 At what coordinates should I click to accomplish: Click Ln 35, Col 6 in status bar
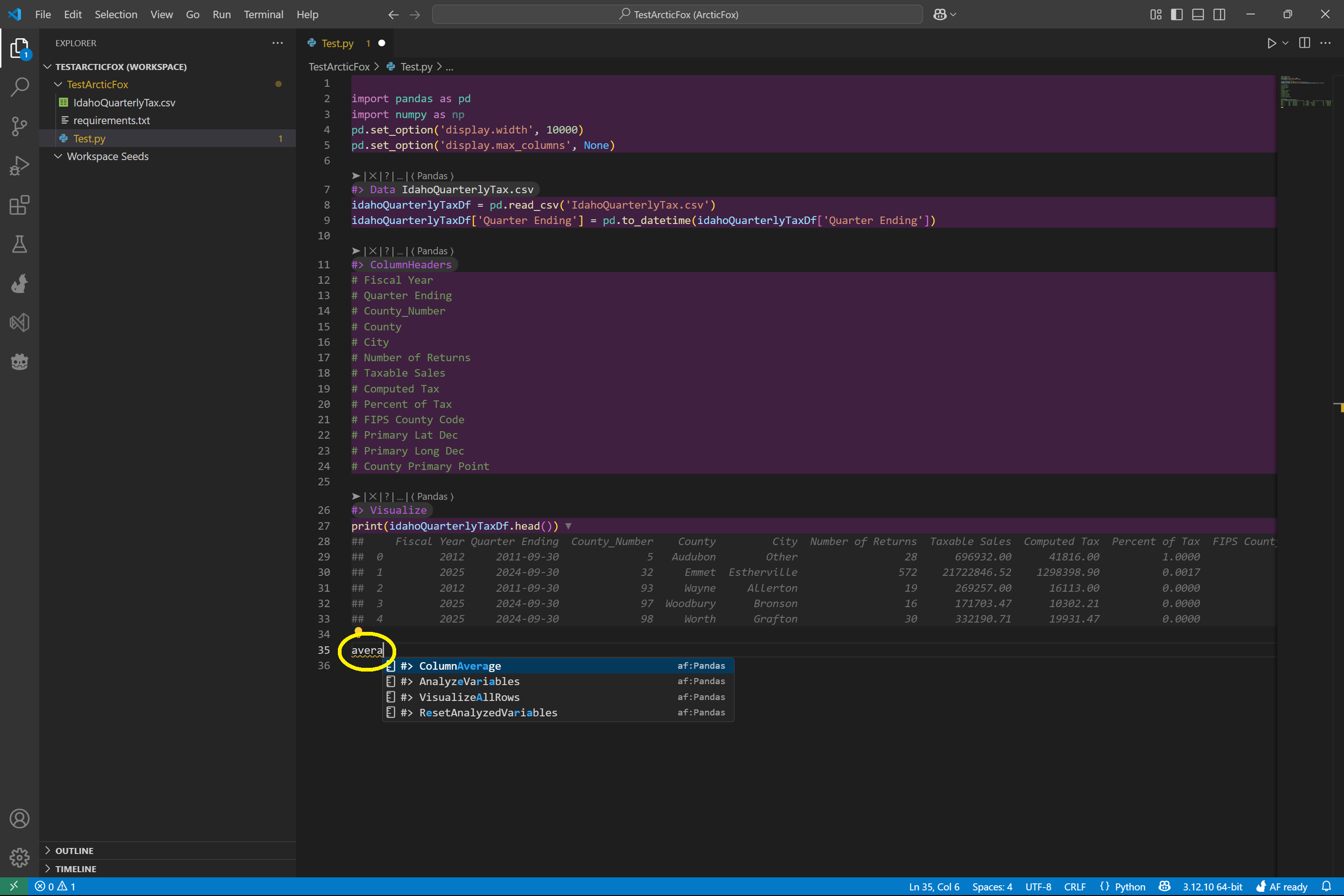(934, 886)
